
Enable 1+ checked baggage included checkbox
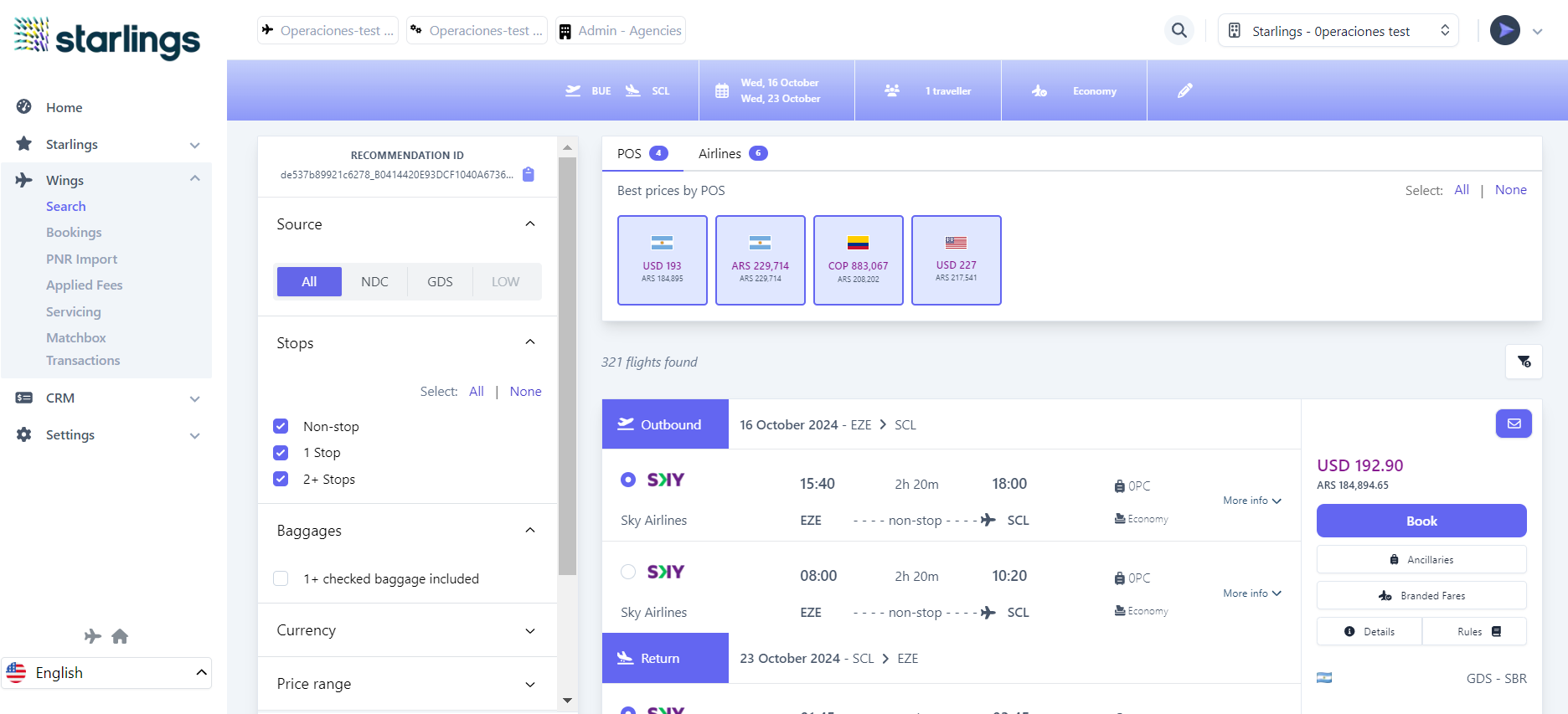point(281,578)
